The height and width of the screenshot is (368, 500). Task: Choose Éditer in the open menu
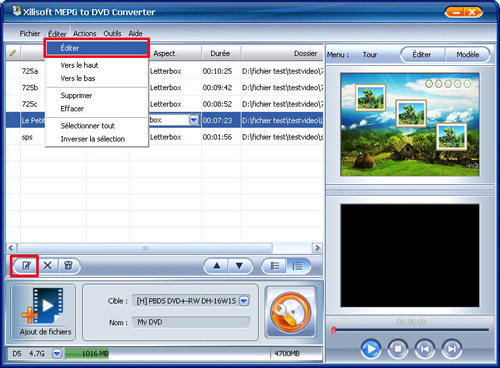coord(97,48)
